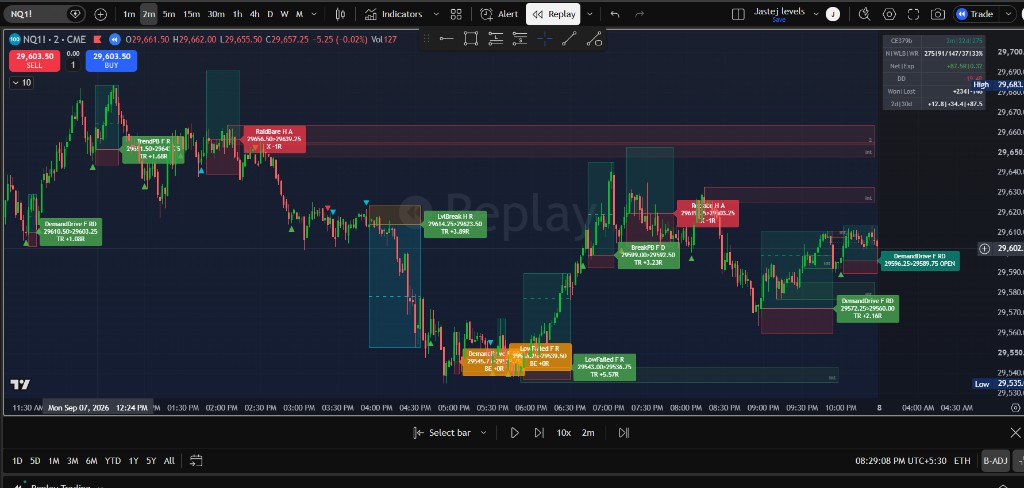
Task: Change the 10x replay speed
Action: (564, 432)
